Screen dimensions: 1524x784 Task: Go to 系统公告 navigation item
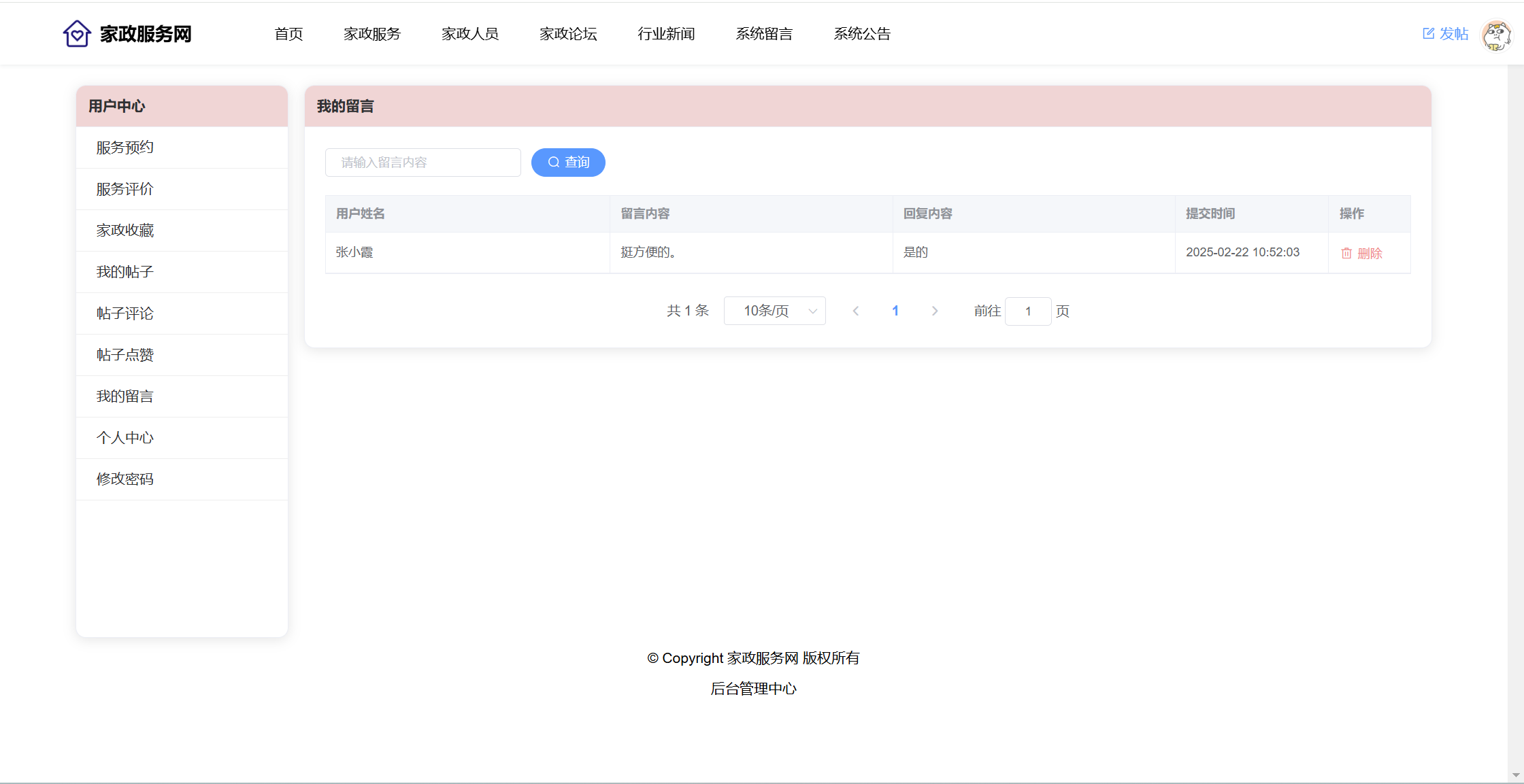[861, 34]
